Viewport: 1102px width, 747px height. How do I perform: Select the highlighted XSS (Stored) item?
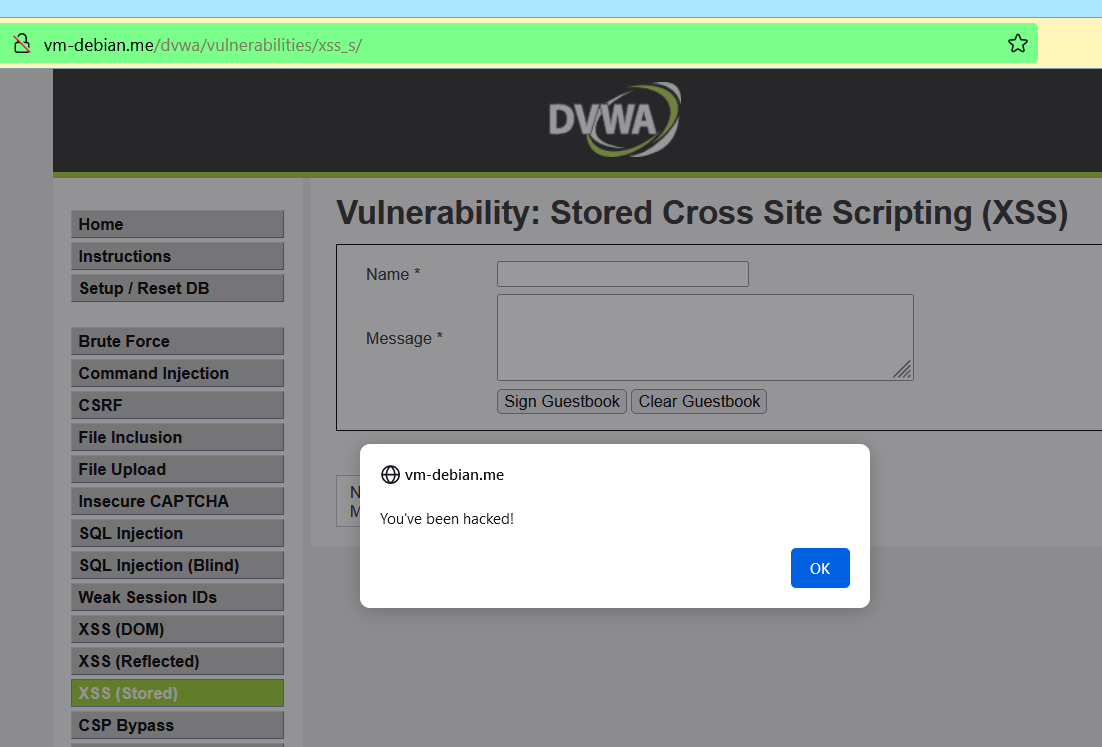click(x=177, y=693)
